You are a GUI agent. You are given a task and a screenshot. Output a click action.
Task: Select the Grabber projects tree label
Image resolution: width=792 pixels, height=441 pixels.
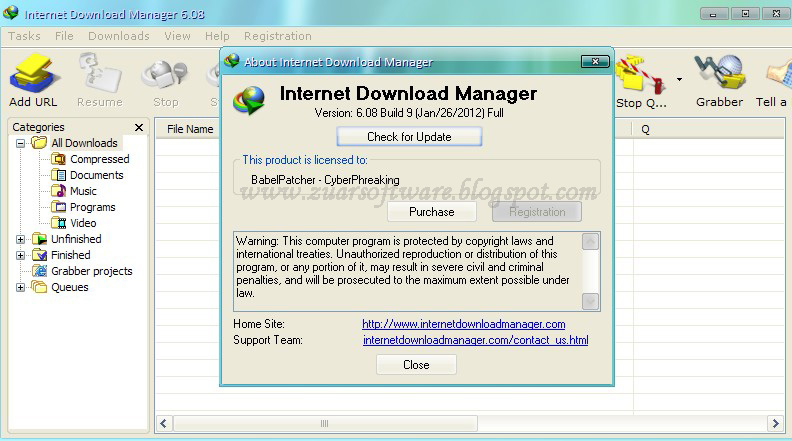tap(91, 271)
